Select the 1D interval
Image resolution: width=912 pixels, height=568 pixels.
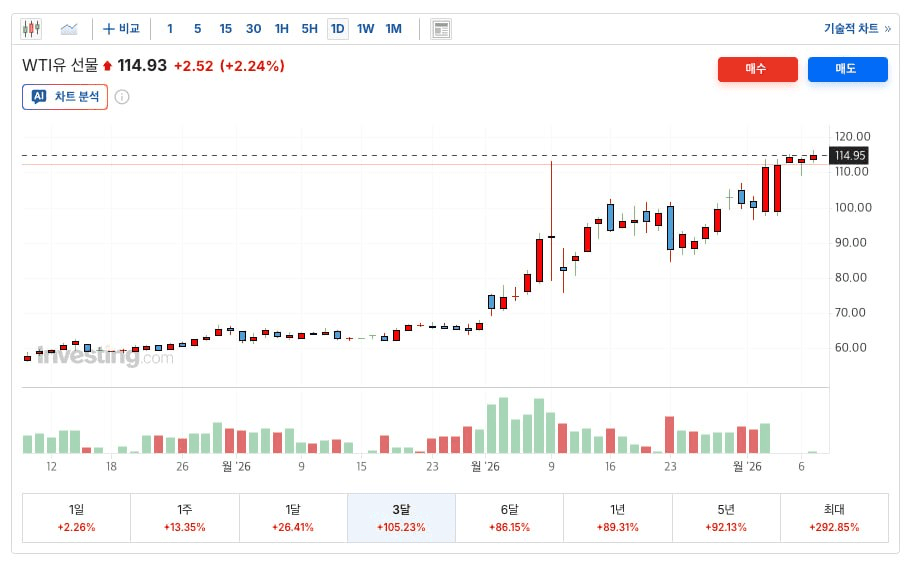click(x=337, y=29)
